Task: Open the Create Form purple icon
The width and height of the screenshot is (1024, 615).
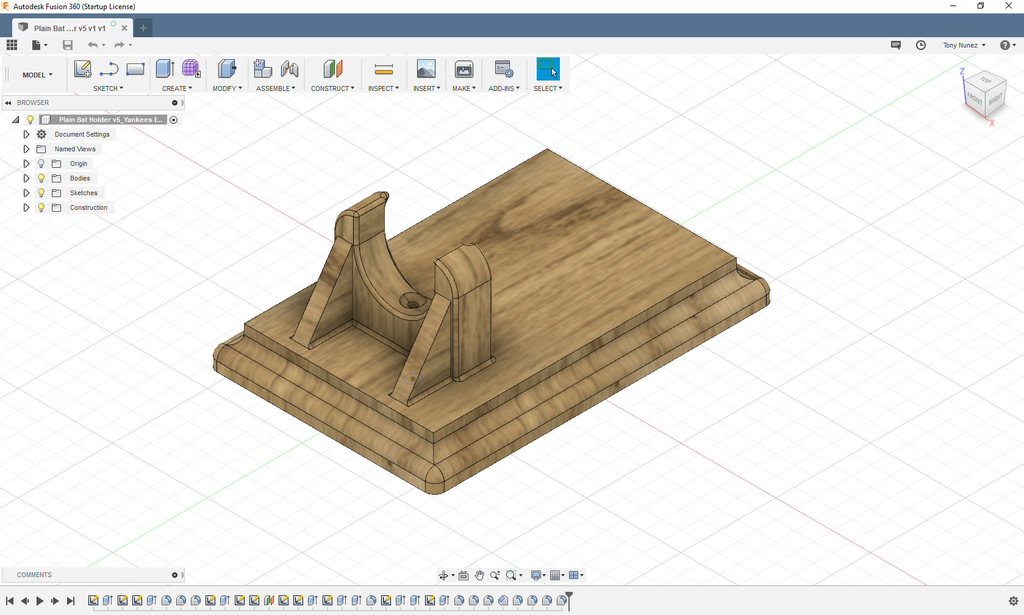Action: [x=191, y=69]
